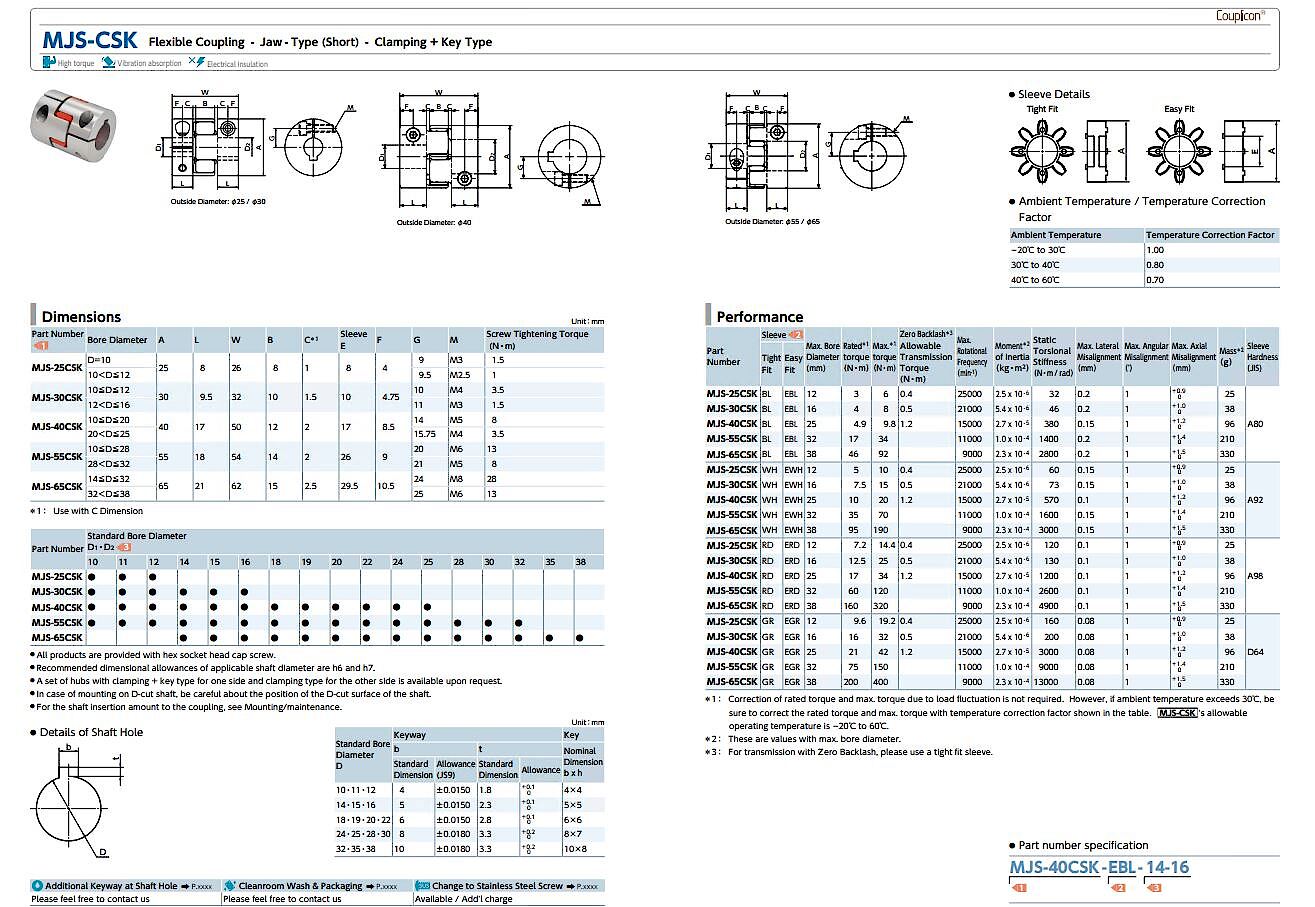Click the Zero Backlash Allowable Transmission Torque header

click(x=926, y=357)
